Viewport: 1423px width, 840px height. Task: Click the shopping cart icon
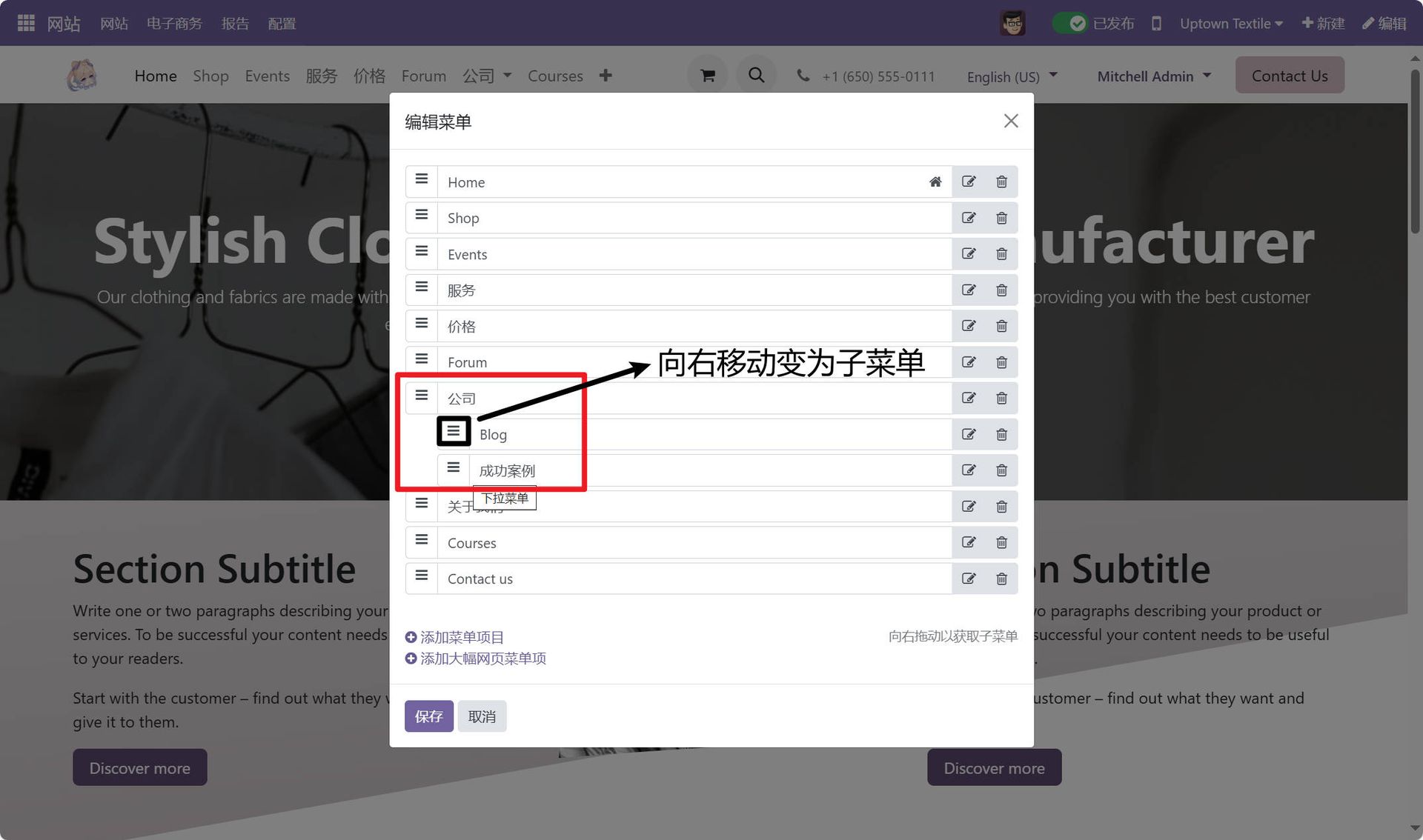(x=708, y=76)
